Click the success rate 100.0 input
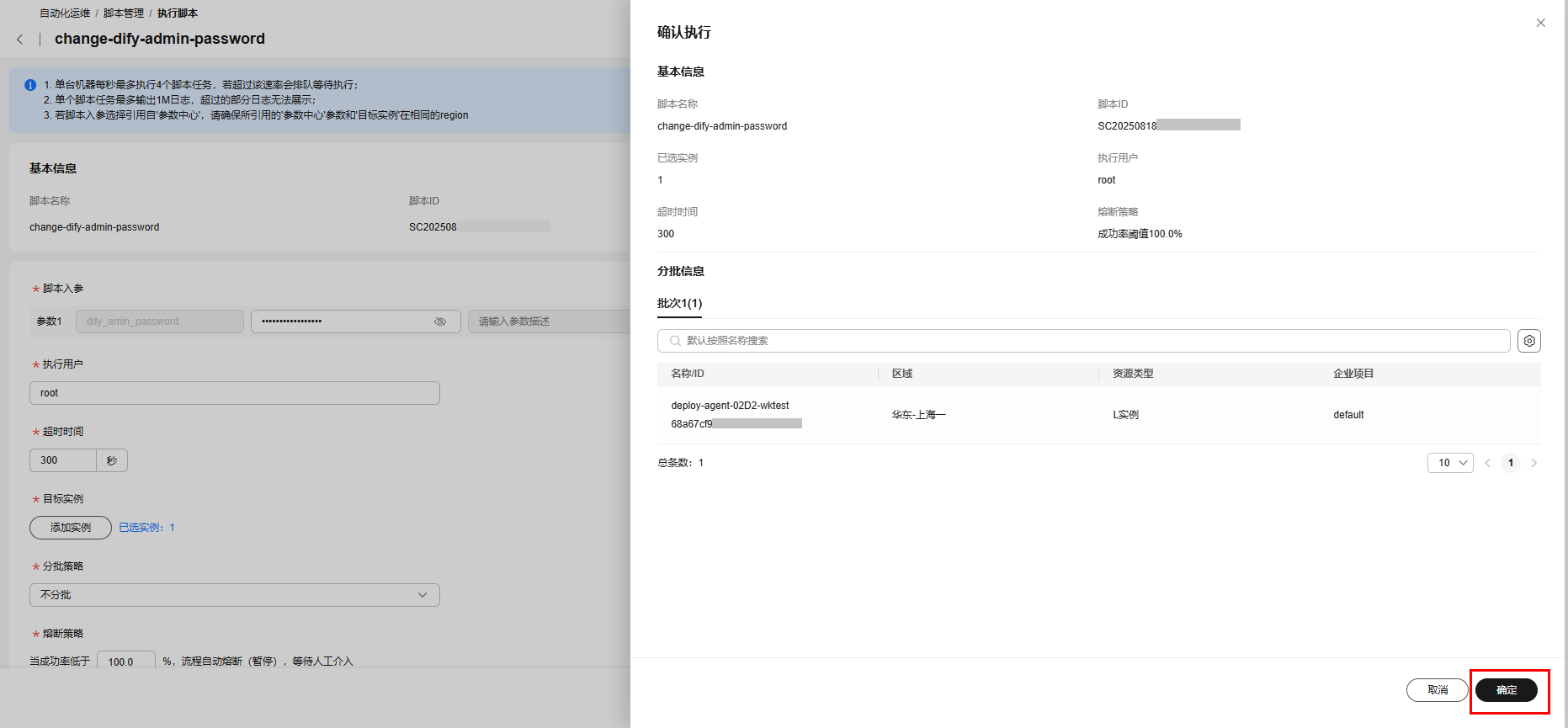Screen dimensions: 1568x728 [x=126, y=662]
